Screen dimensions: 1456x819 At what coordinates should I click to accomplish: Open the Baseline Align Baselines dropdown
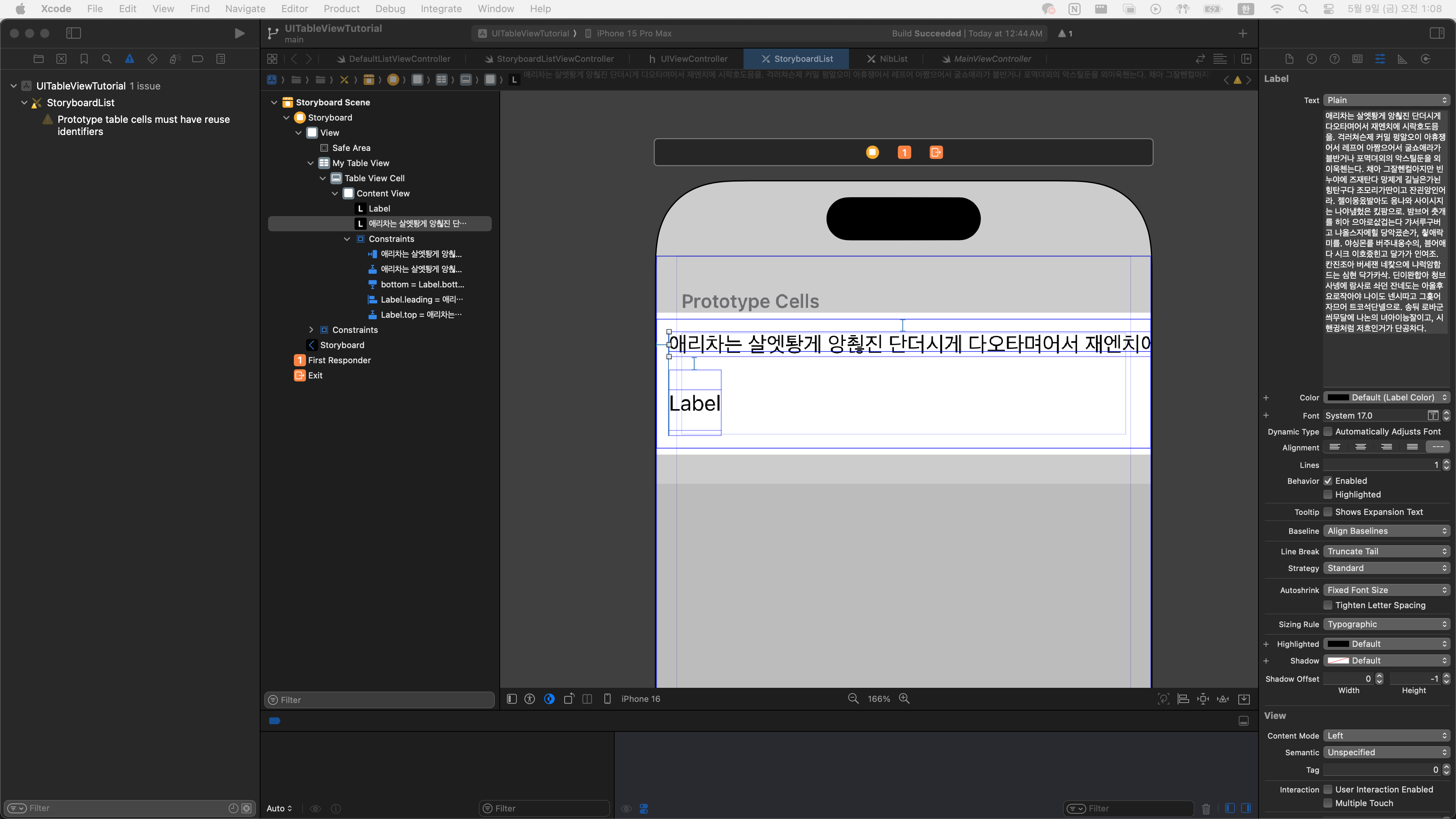point(1387,531)
